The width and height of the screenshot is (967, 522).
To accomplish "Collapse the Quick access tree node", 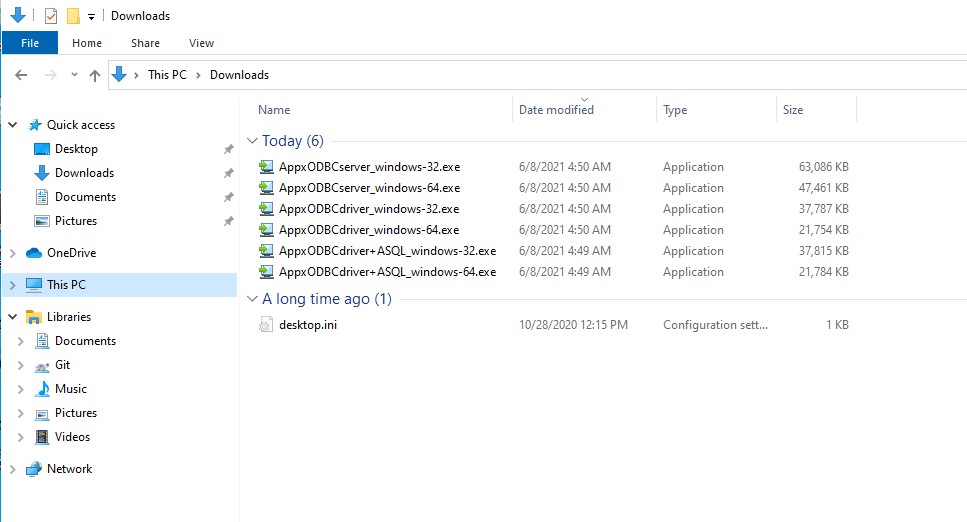I will pyautogui.click(x=12, y=125).
